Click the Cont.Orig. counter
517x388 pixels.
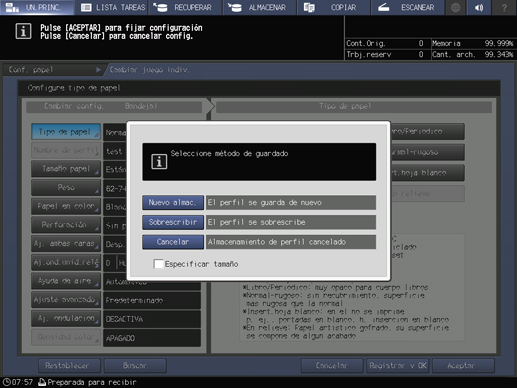point(385,43)
